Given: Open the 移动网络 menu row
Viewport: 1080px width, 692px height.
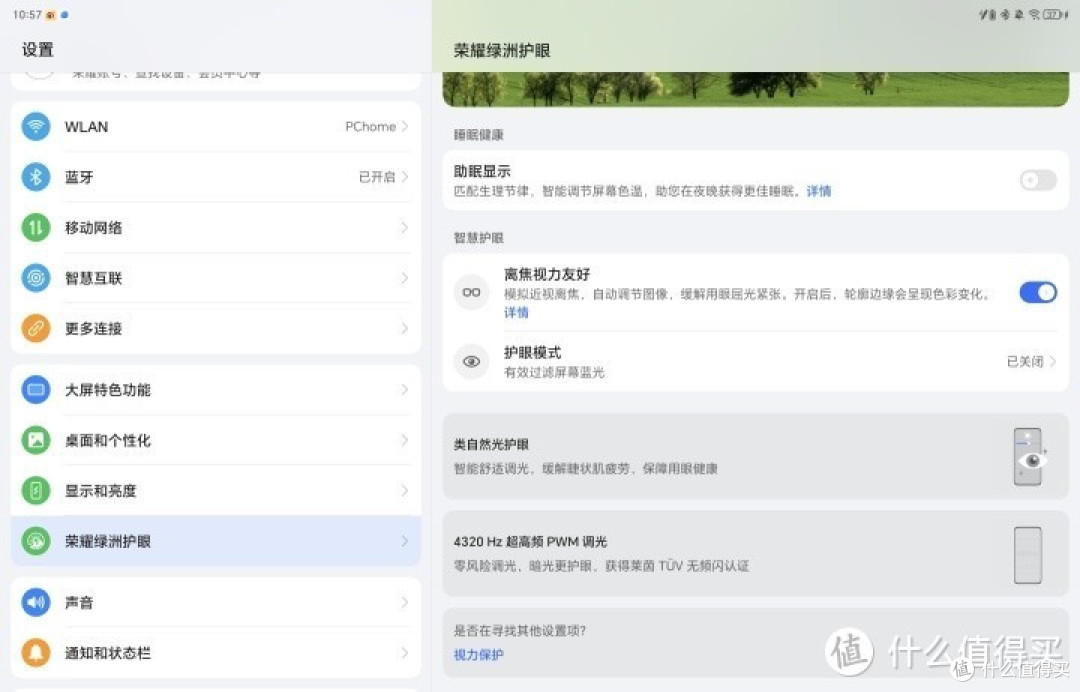Looking at the screenshot, I should click(216, 227).
